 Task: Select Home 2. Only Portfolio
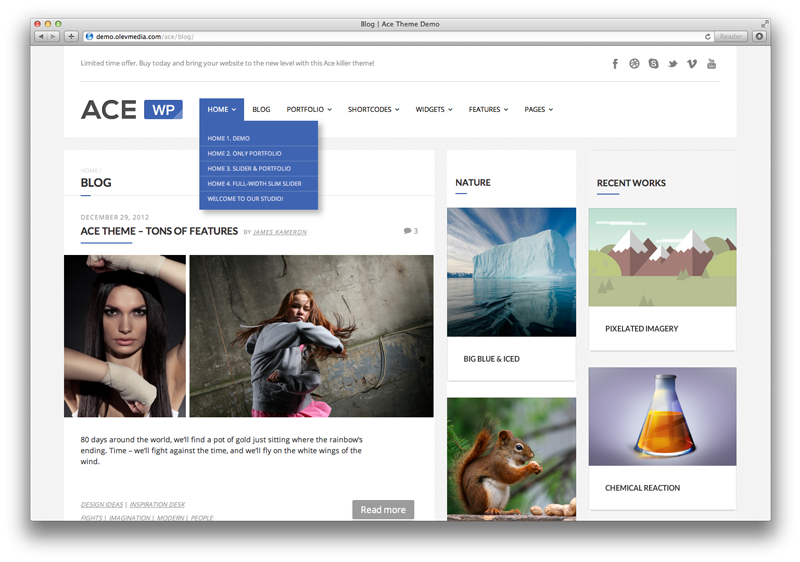click(x=259, y=154)
